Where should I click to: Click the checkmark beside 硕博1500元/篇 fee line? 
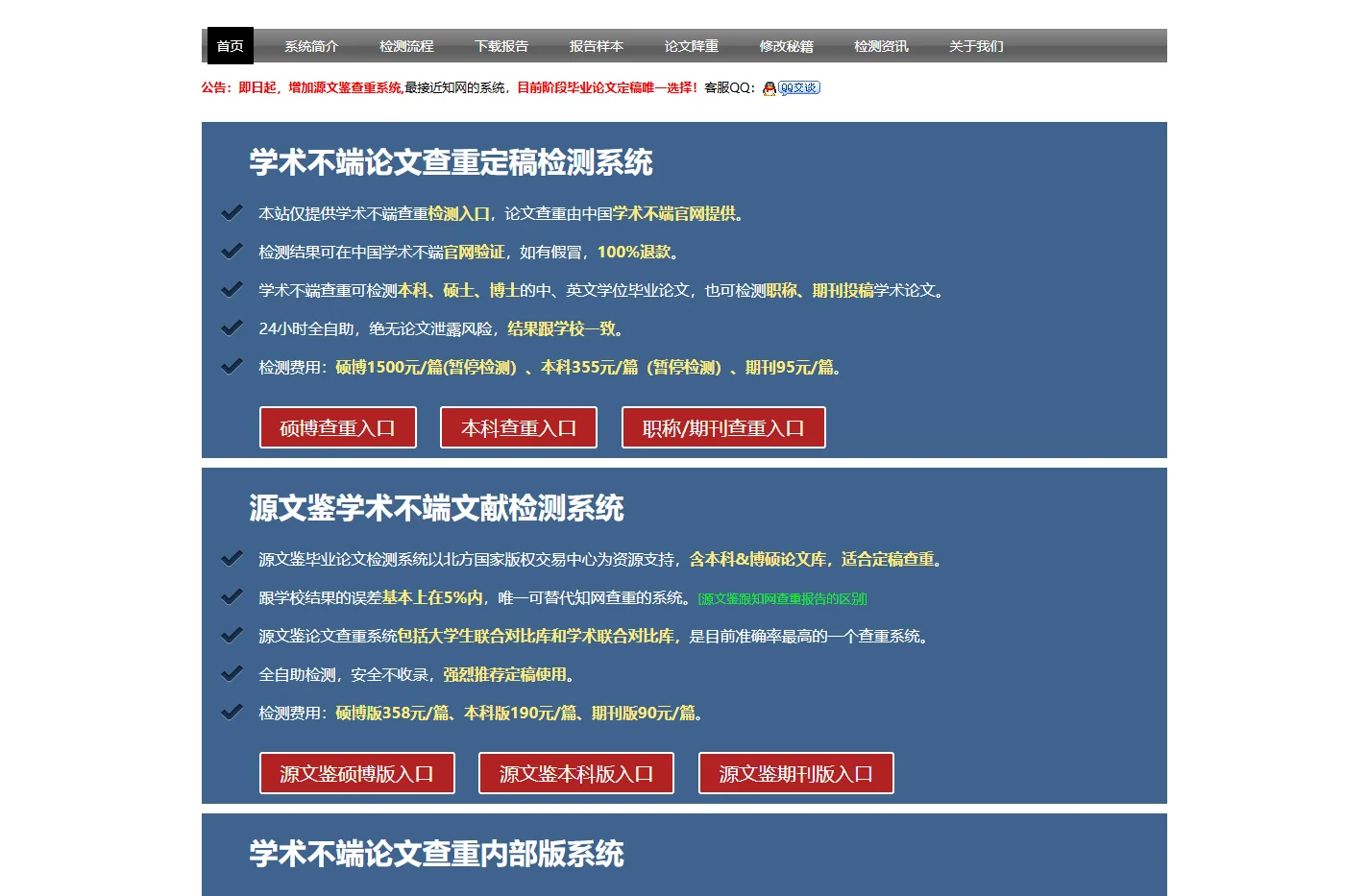232,366
